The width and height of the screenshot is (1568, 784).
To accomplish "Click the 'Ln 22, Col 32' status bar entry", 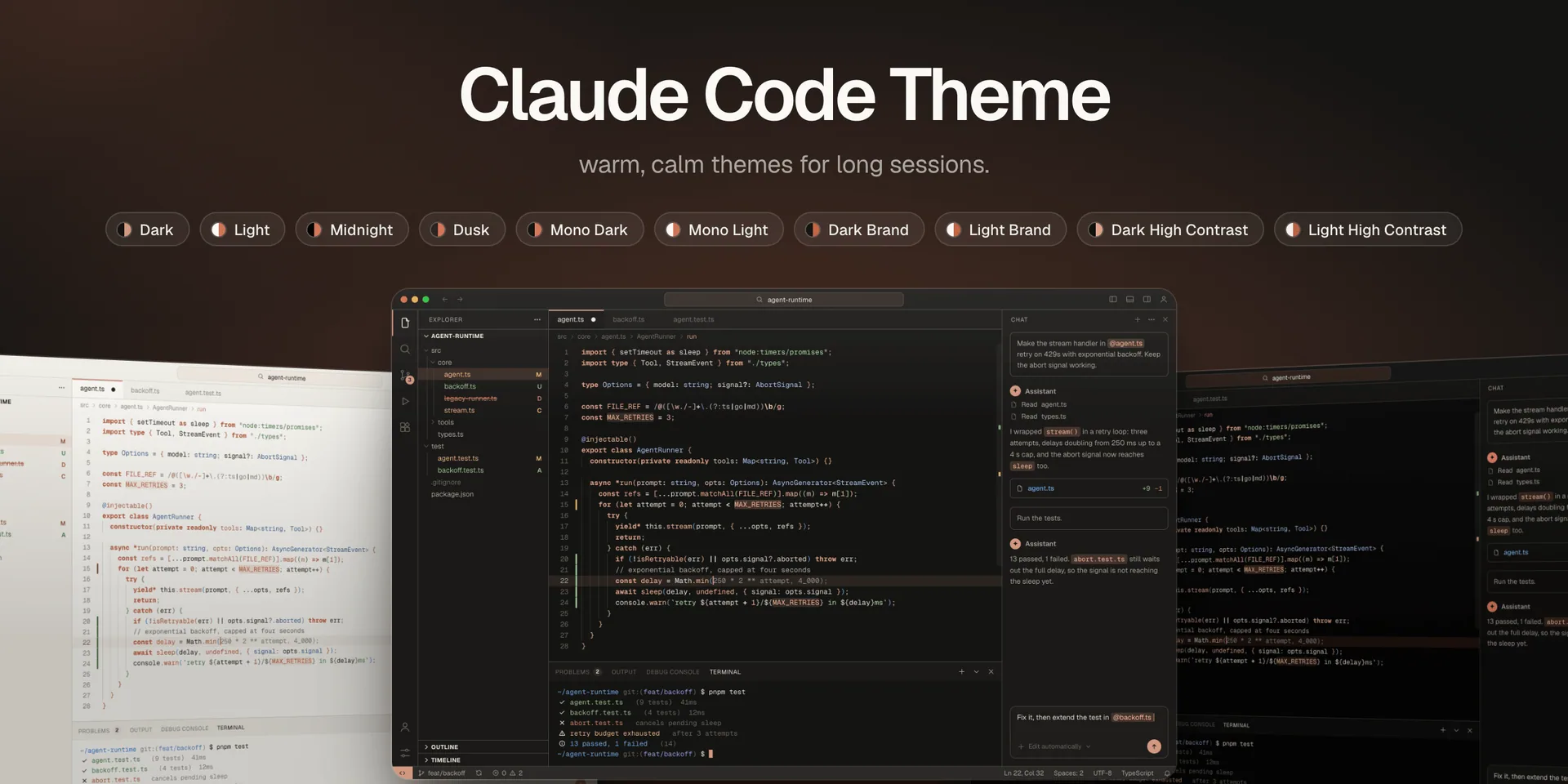I will (x=1023, y=773).
